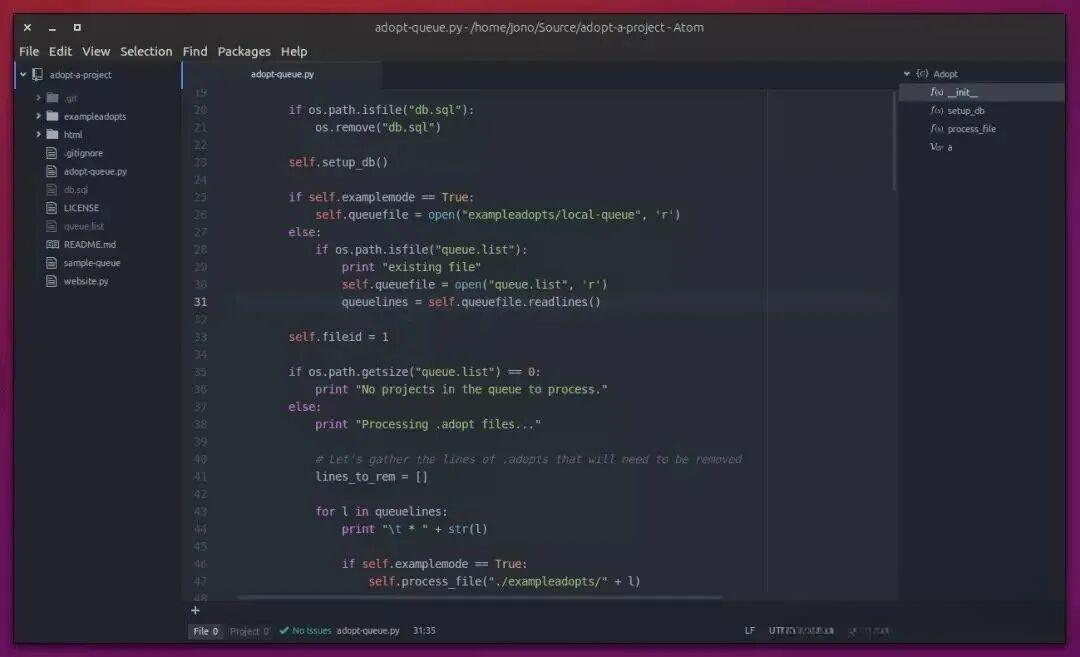Open the Selection menu
The height and width of the screenshot is (657, 1080).
pyautogui.click(x=146, y=52)
